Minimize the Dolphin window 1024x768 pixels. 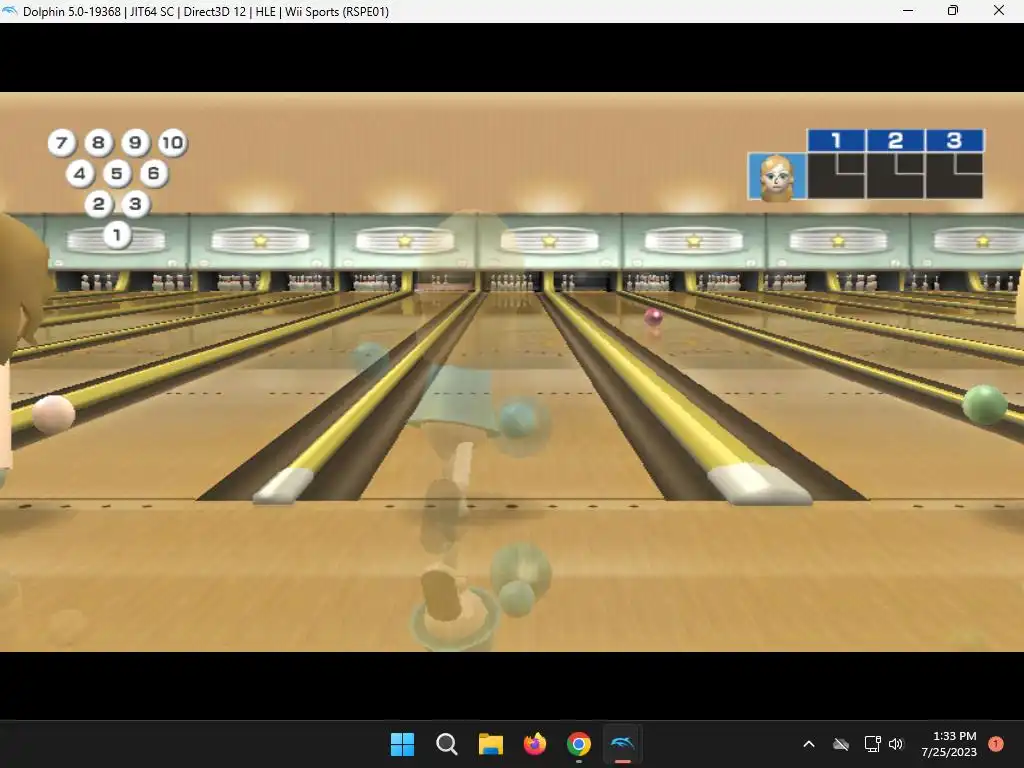908,11
